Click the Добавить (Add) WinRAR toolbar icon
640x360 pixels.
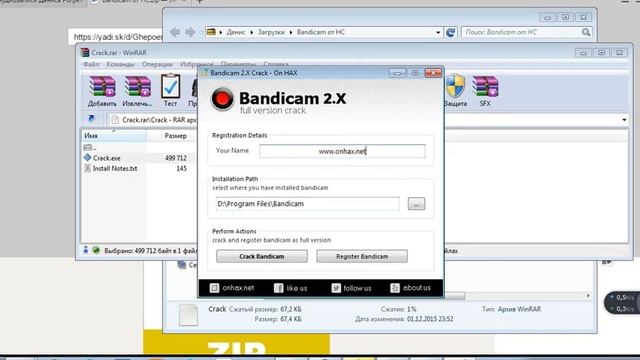pyautogui.click(x=102, y=91)
